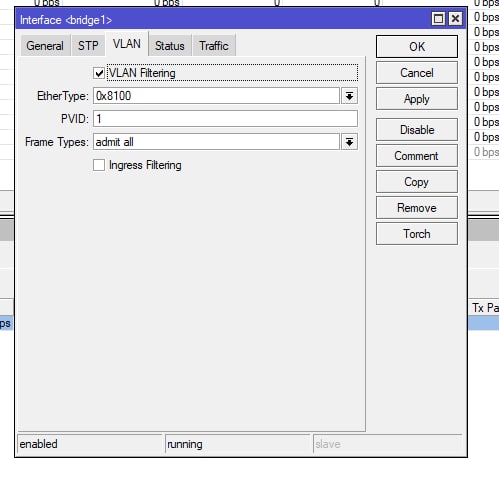Viewport: 499px width, 502px height.
Task: Click the PVID input field
Action: (225, 119)
